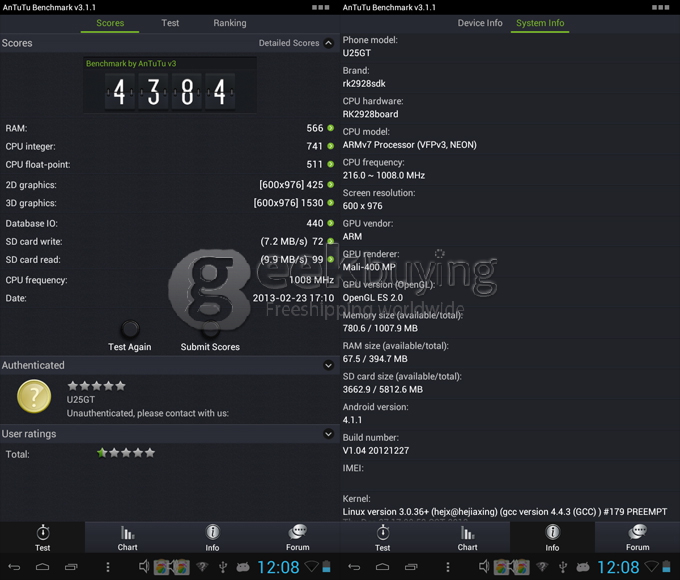Select the System Info tab
The height and width of the screenshot is (580, 680).
pos(540,23)
